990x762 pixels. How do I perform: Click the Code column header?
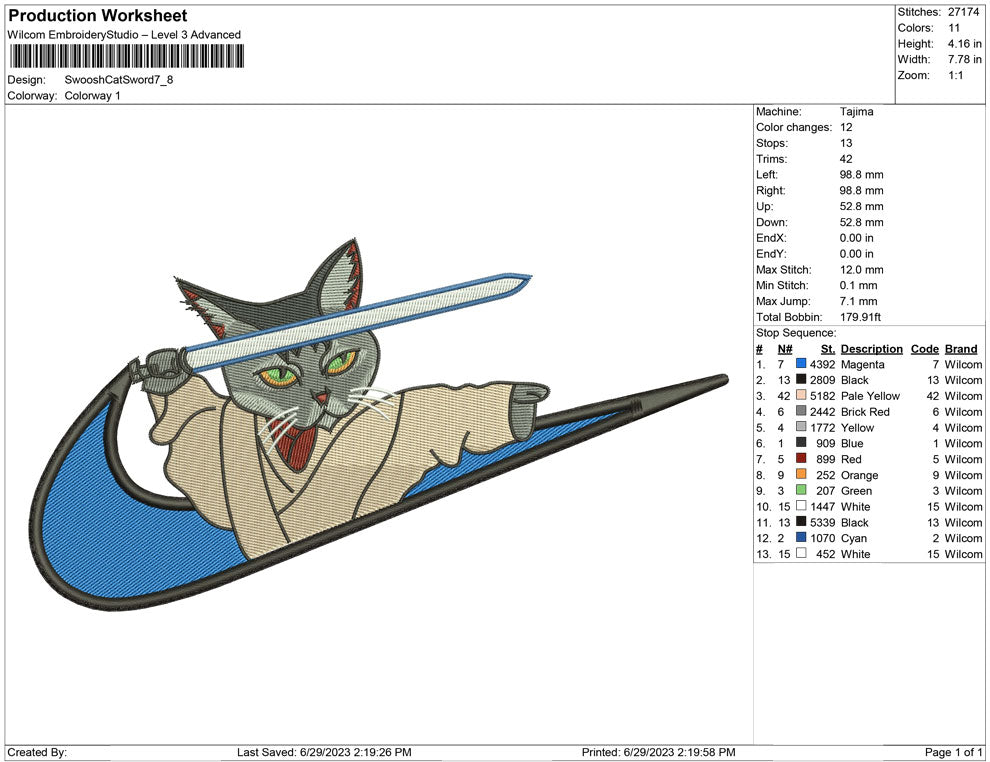(925, 348)
